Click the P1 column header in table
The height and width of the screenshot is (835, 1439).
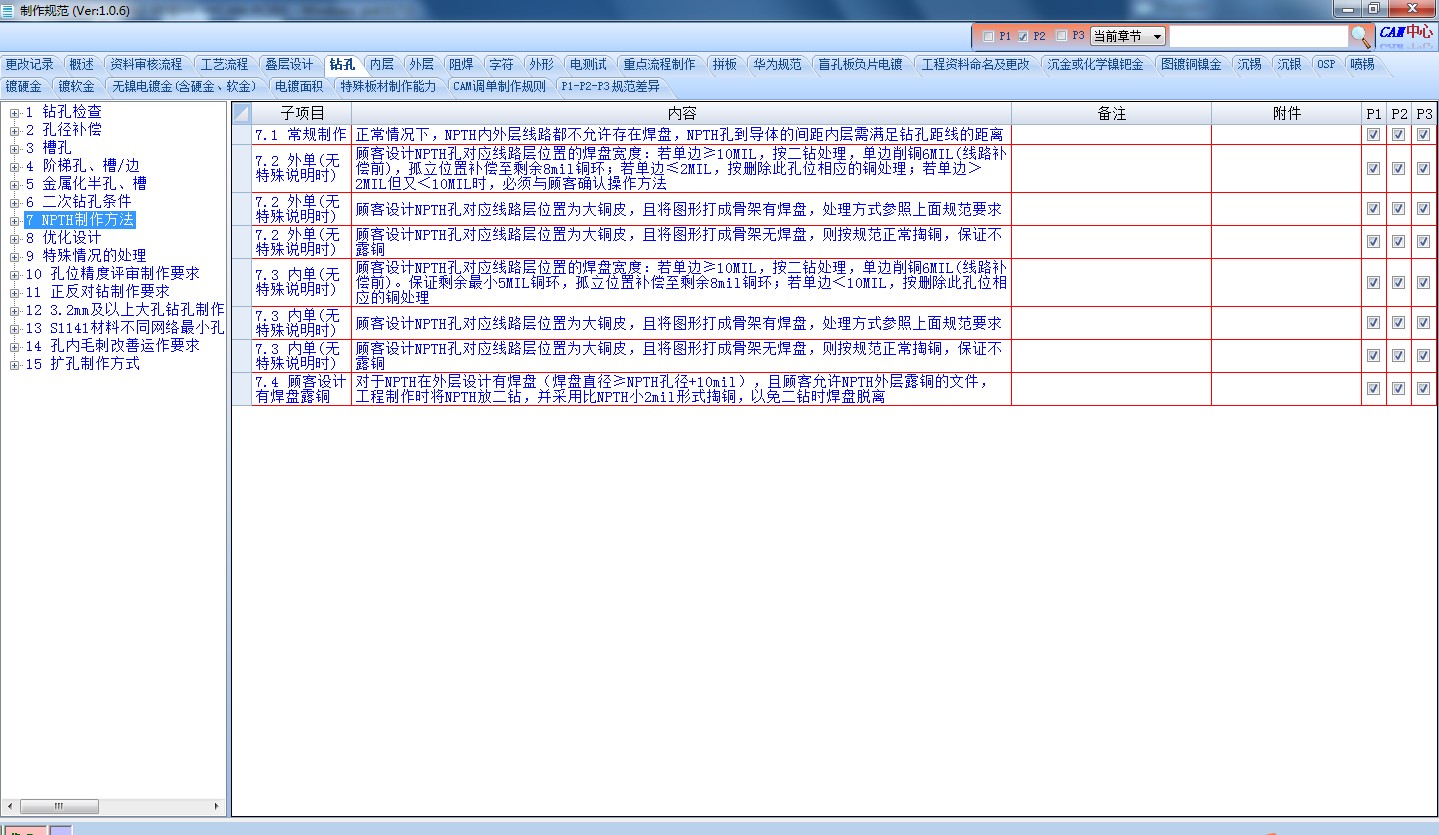click(1373, 114)
